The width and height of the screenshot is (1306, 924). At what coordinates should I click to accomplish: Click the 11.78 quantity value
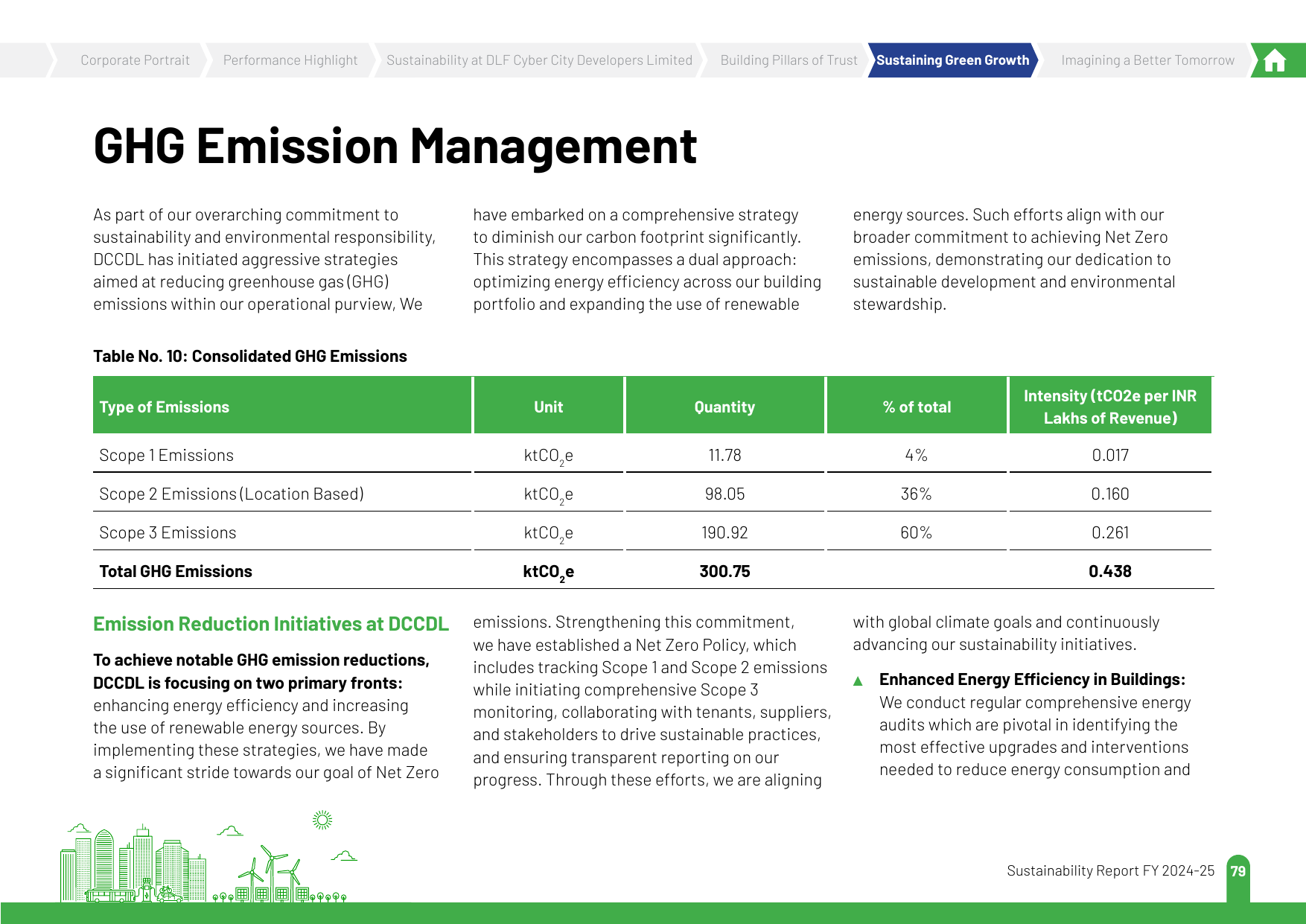click(x=724, y=455)
